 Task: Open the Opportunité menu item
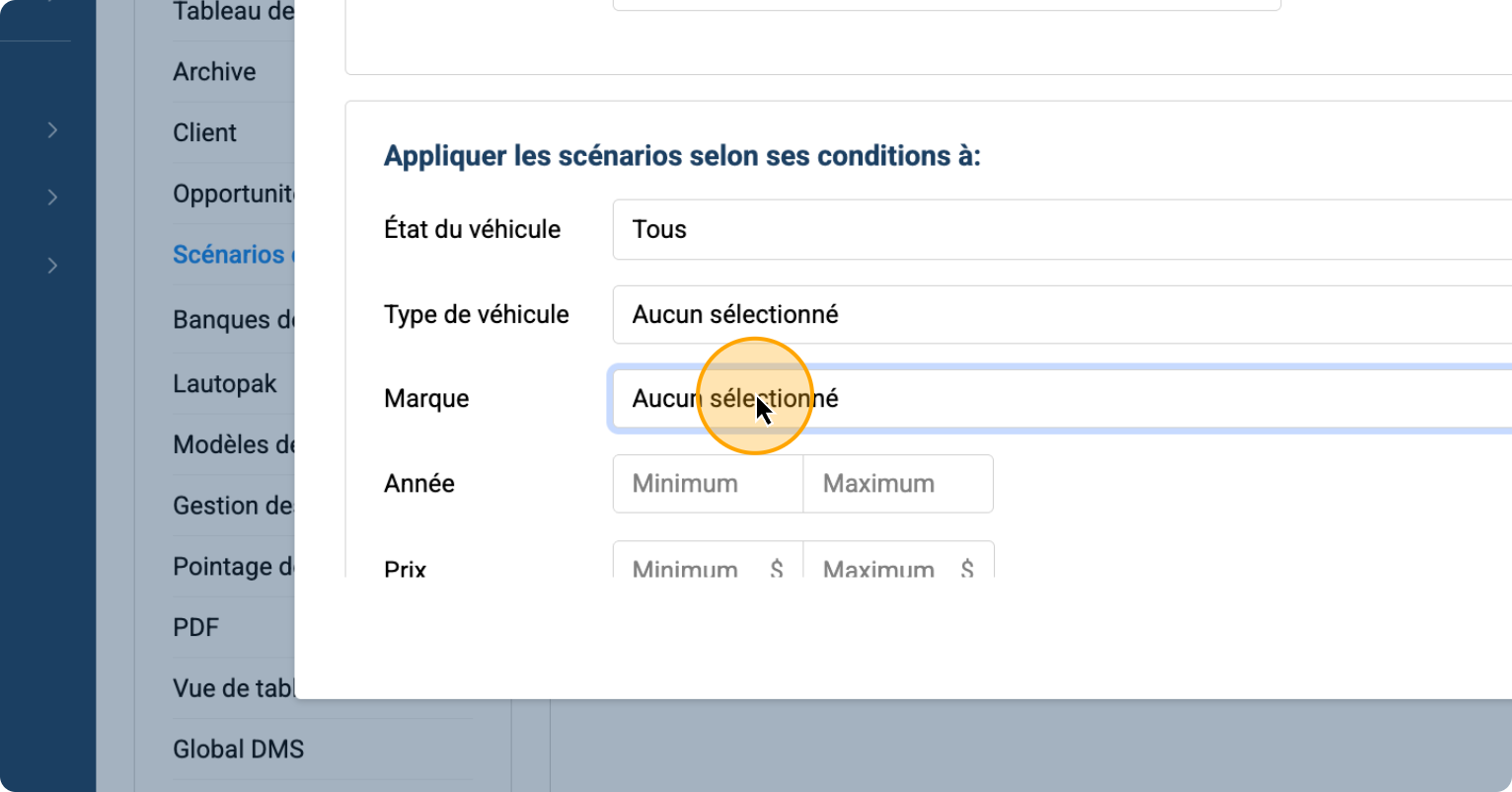(x=233, y=195)
